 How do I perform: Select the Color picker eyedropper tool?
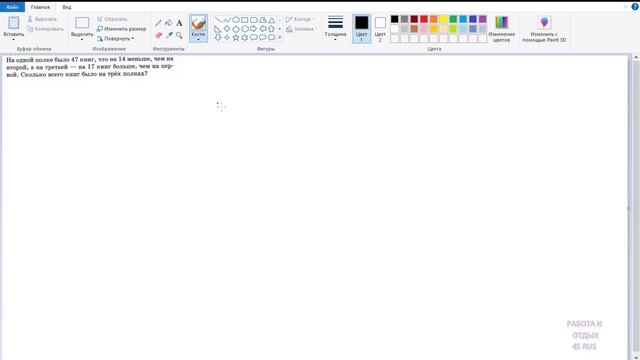[x=169, y=36]
